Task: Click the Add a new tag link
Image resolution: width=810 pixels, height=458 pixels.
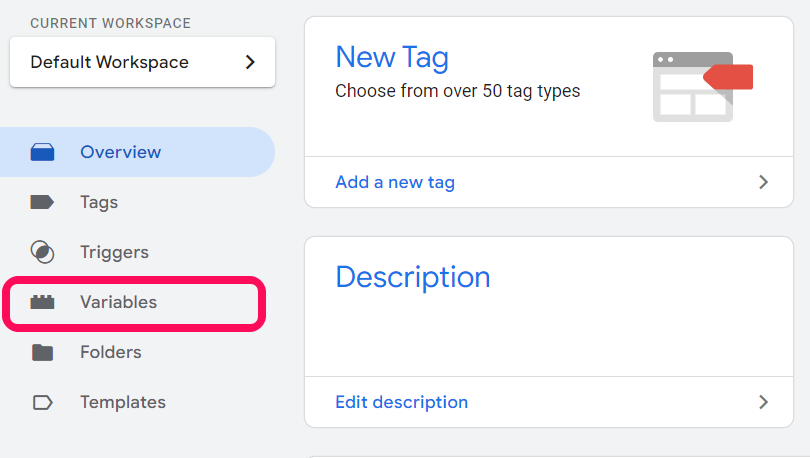Action: point(395,182)
